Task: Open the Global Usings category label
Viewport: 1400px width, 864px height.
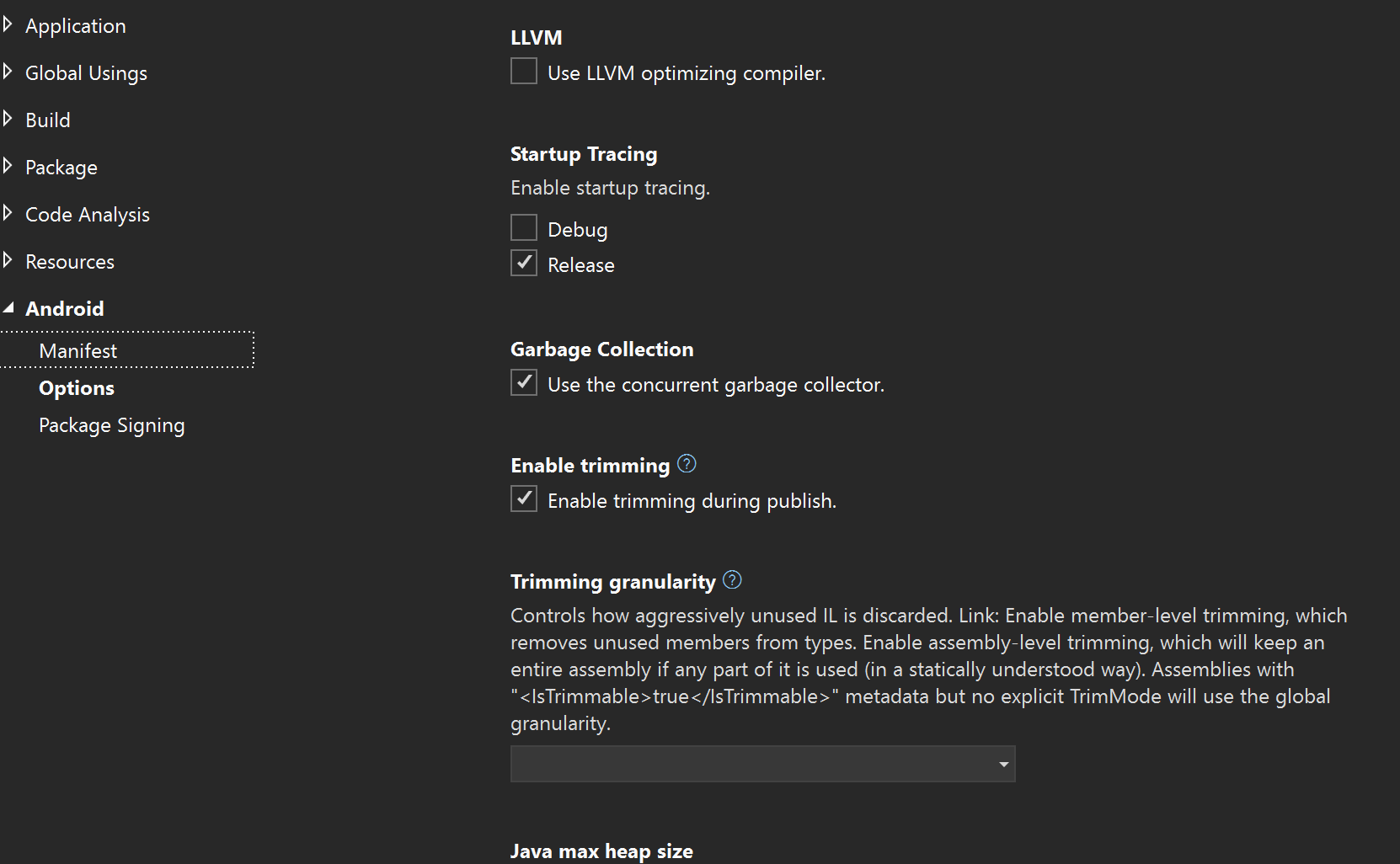Action: (x=86, y=73)
